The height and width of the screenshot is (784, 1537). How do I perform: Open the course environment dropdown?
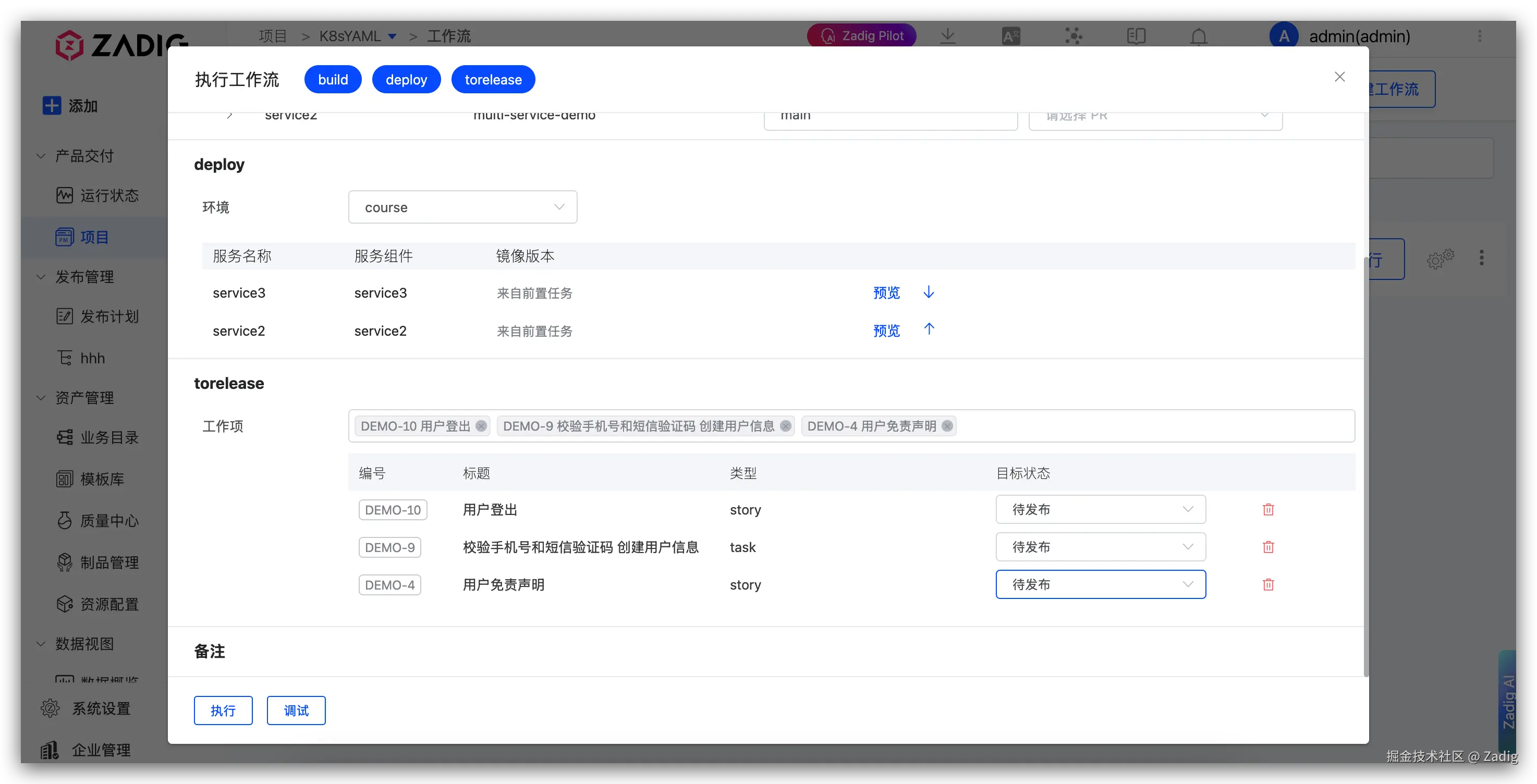click(x=462, y=207)
